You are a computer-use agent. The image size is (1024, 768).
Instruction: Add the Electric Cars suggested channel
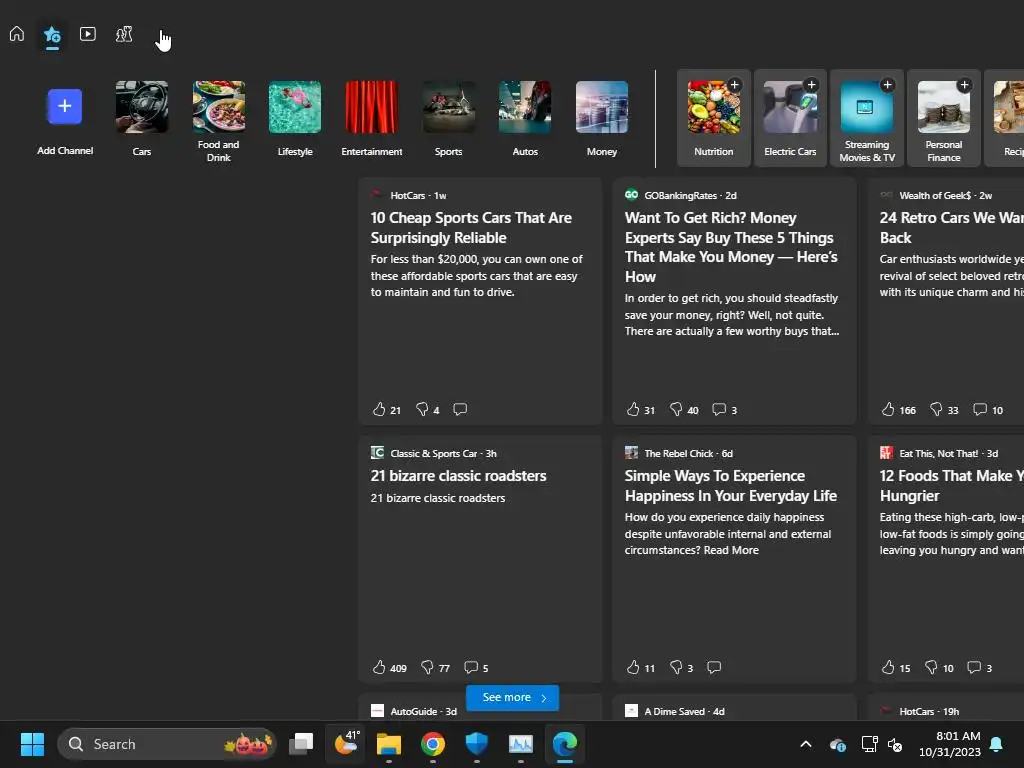click(x=811, y=85)
